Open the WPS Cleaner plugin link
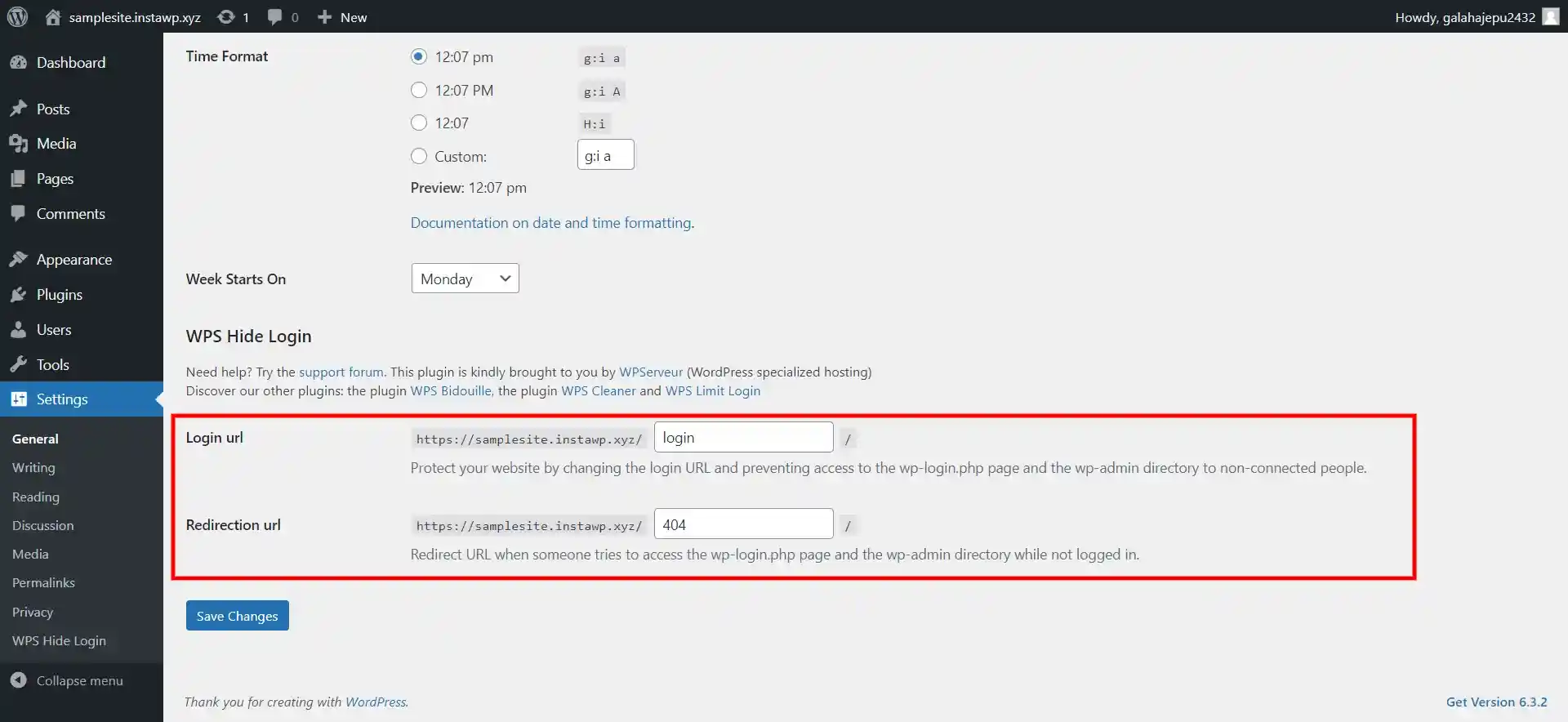 pos(599,390)
